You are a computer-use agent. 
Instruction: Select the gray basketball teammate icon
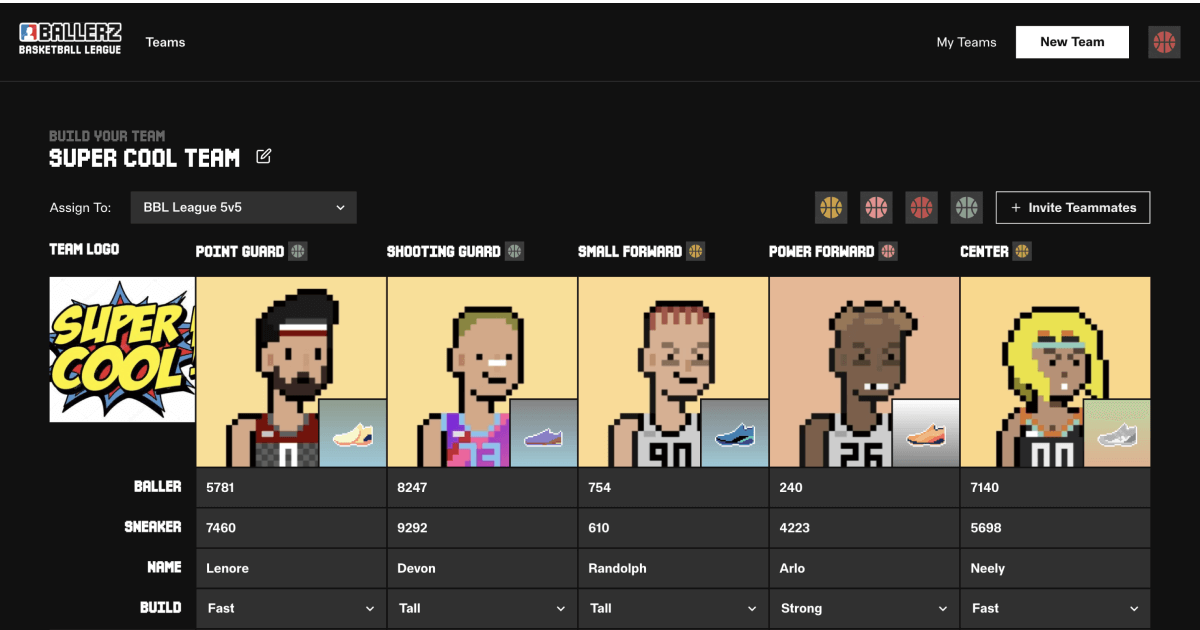point(966,208)
